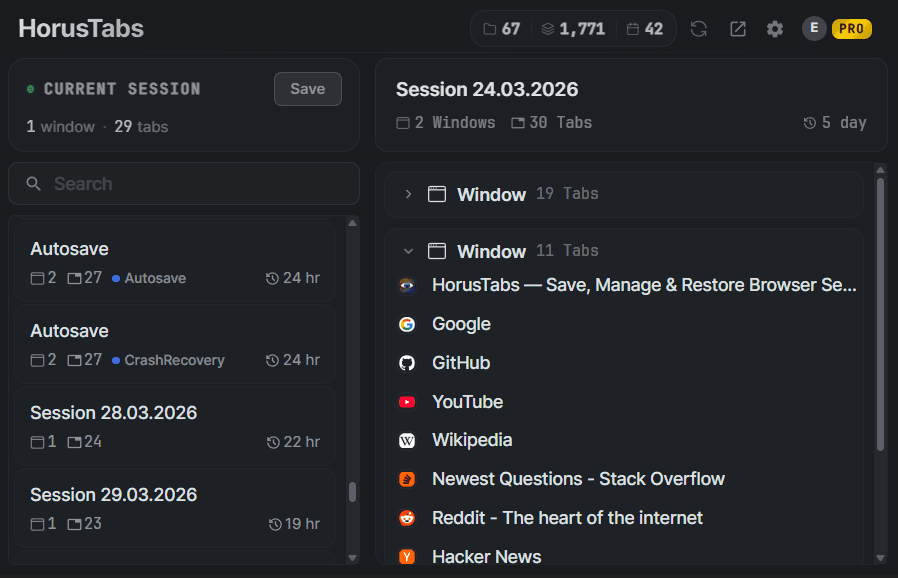Click the CrashRecovery tag label
This screenshot has width=898, height=578.
coord(175,360)
